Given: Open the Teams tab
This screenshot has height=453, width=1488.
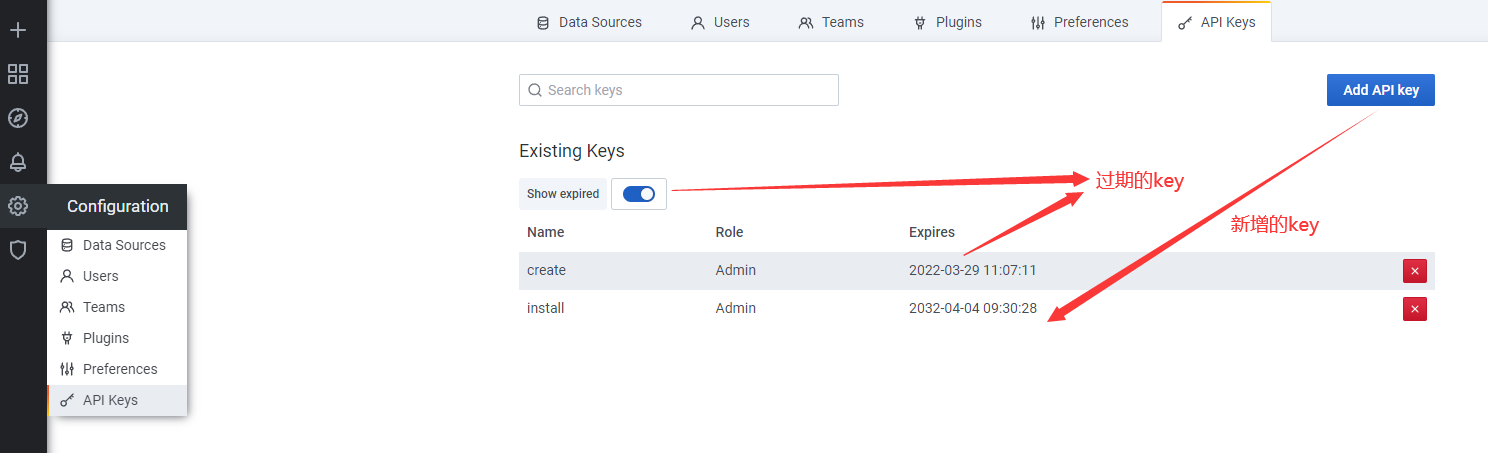Looking at the screenshot, I should pos(831,22).
